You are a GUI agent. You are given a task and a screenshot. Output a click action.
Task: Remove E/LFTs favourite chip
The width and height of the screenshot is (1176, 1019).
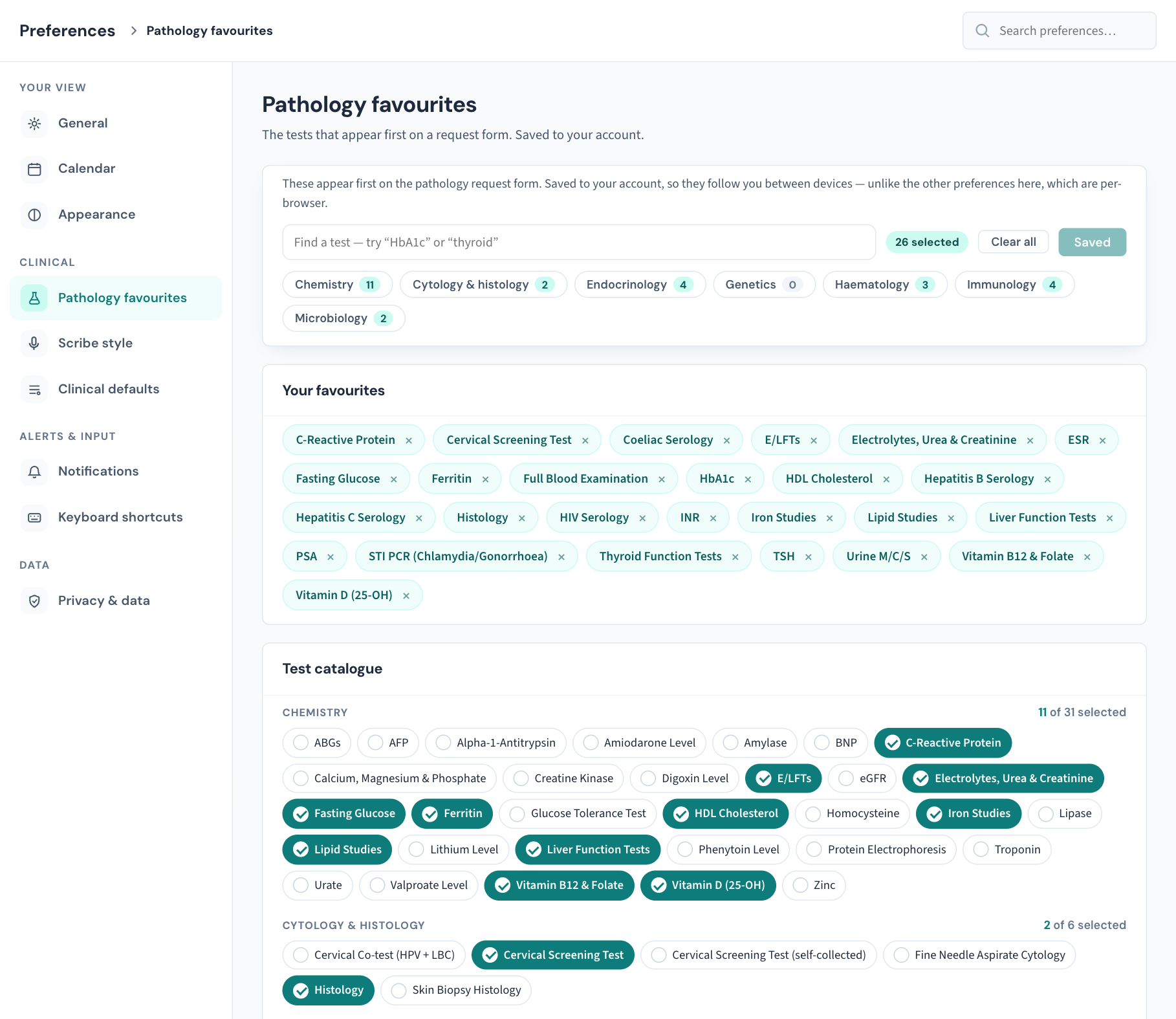point(814,441)
